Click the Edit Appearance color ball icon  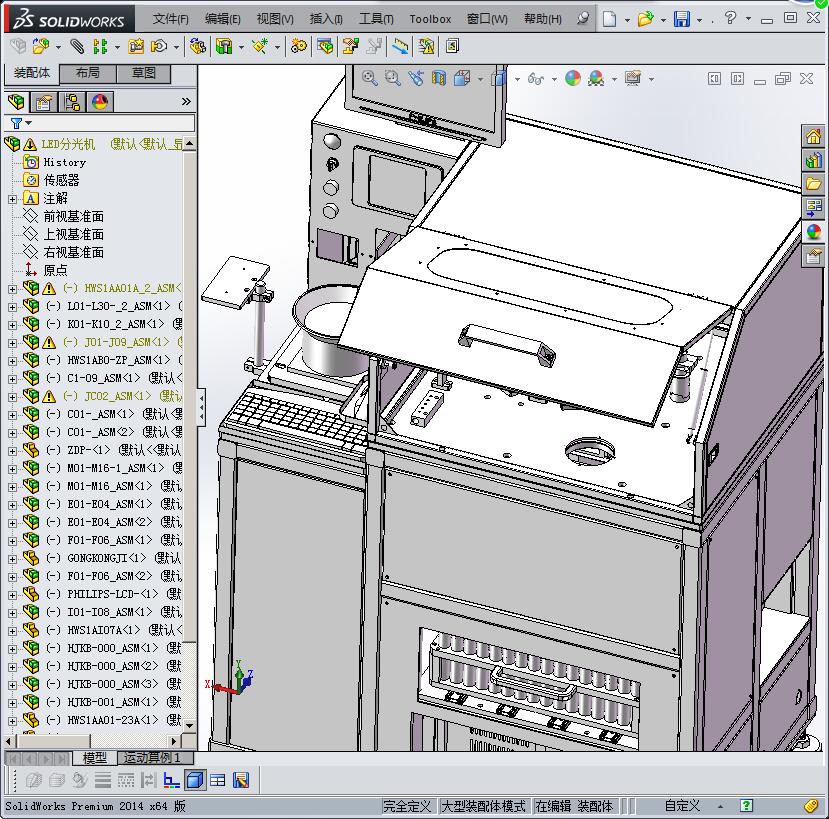click(573, 78)
